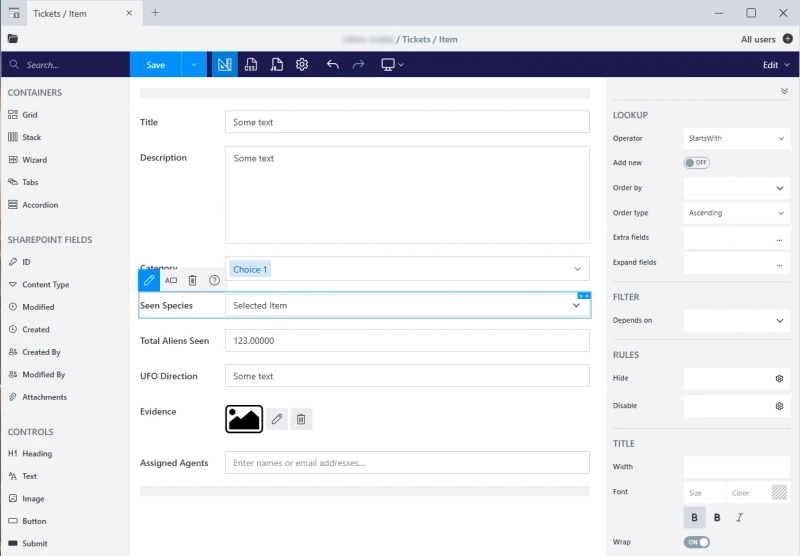The image size is (800, 556).
Task: Toggle the Add new switch
Action: coord(696,163)
